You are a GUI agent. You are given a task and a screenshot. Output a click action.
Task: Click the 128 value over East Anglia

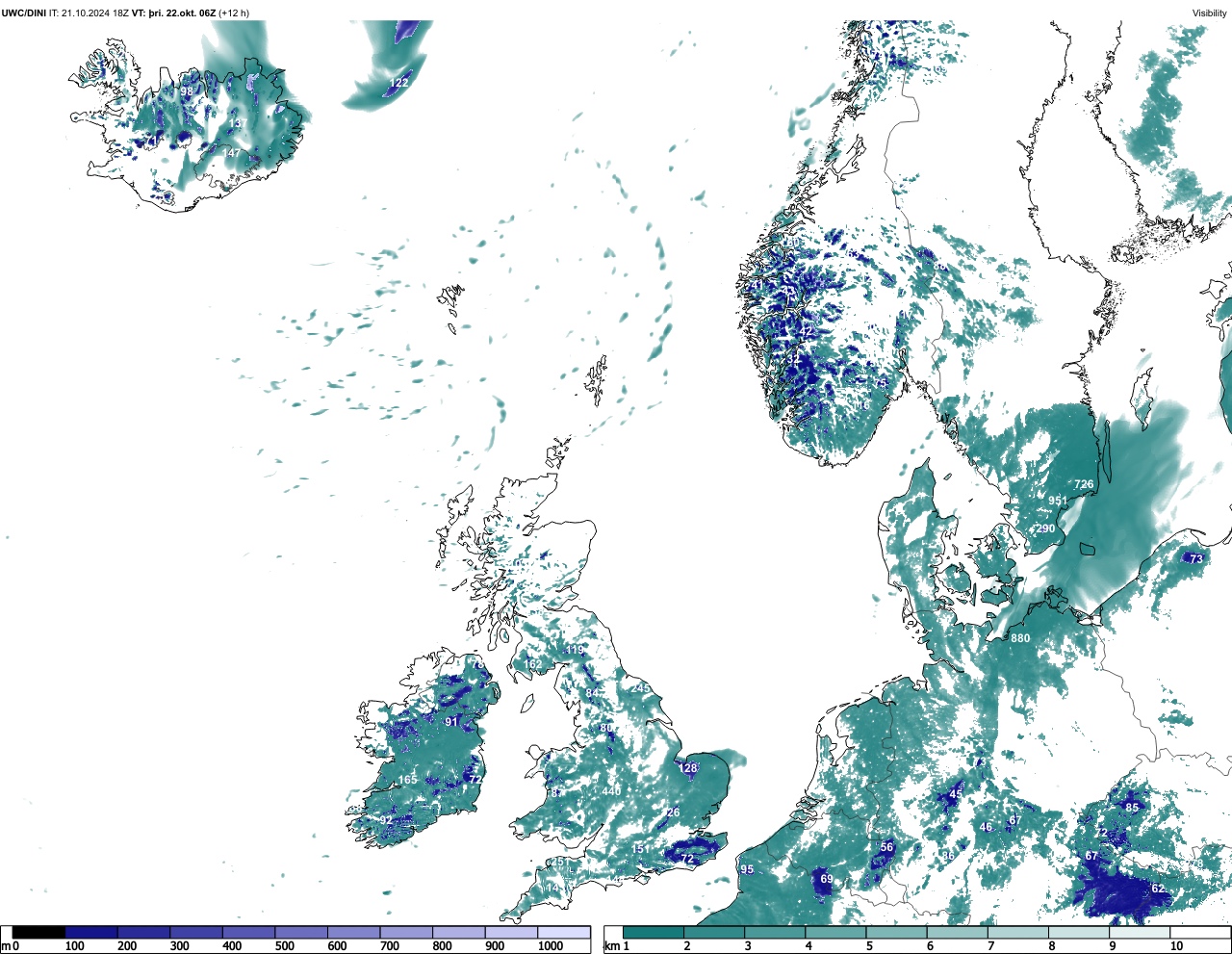[x=687, y=768]
